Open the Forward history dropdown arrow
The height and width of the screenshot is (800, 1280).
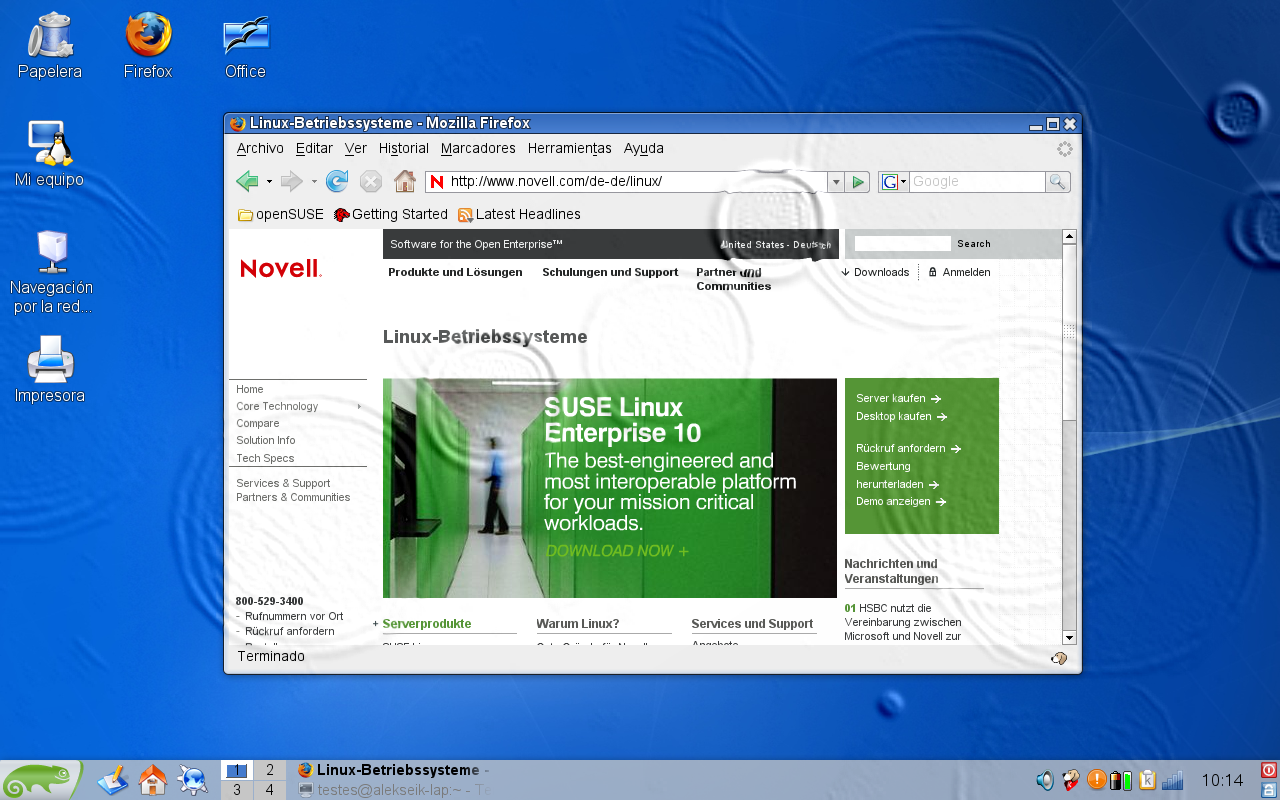pos(314,182)
